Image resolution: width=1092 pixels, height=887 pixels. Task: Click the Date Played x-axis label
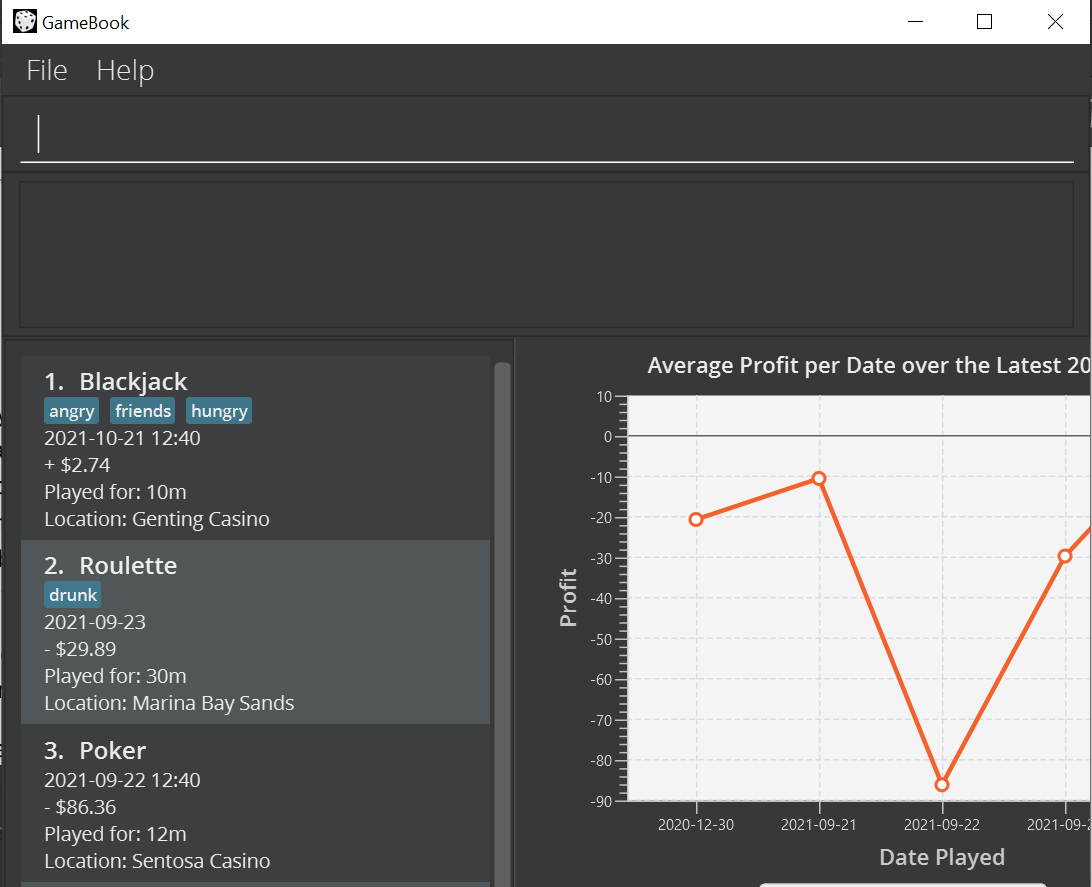pos(942,857)
